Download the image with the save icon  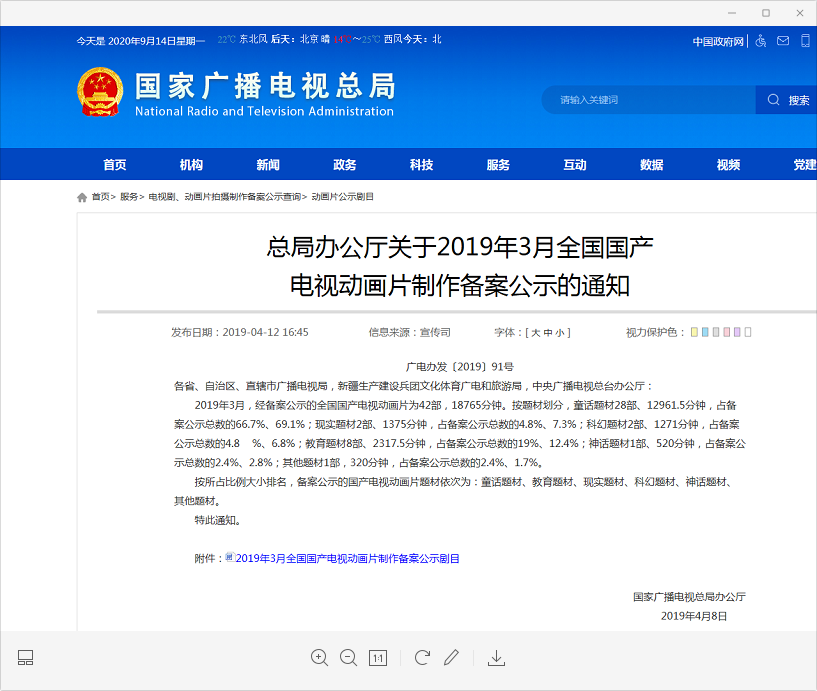pos(496,657)
